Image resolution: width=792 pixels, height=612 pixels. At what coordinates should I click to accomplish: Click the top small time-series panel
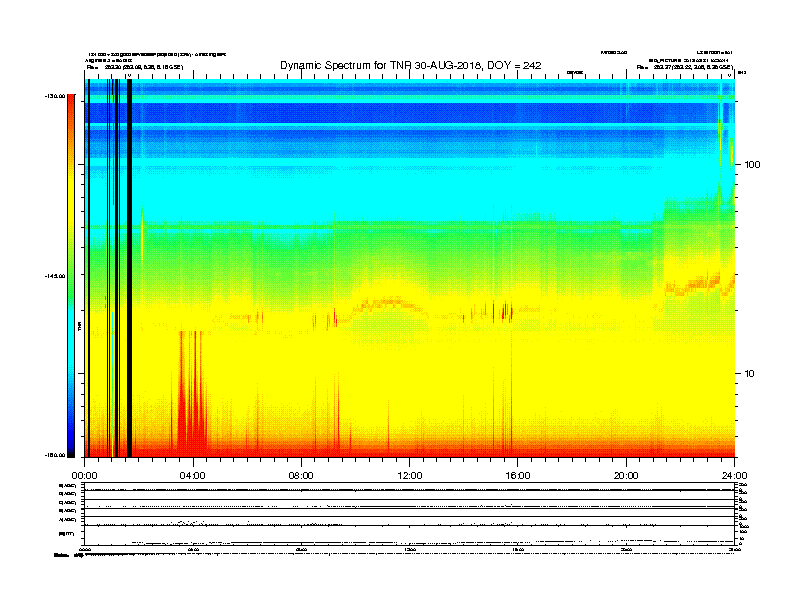pos(410,487)
